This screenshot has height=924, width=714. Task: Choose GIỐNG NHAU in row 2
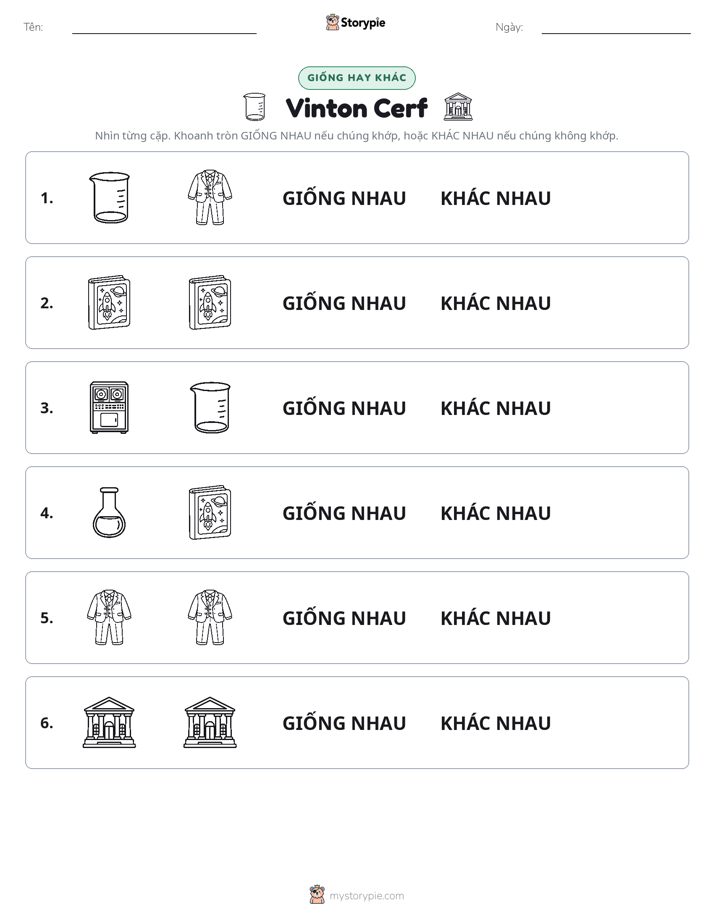(x=344, y=302)
